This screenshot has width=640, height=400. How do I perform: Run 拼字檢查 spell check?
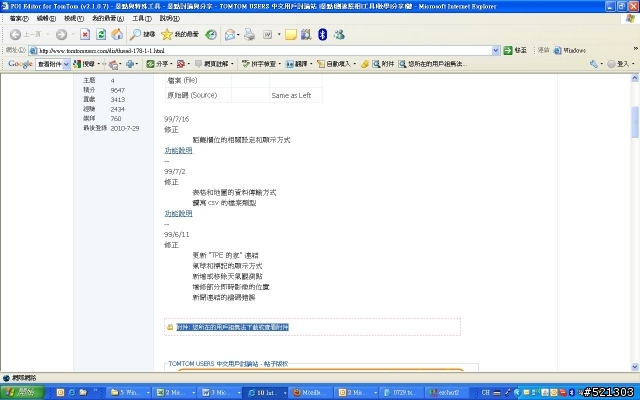tap(259, 64)
